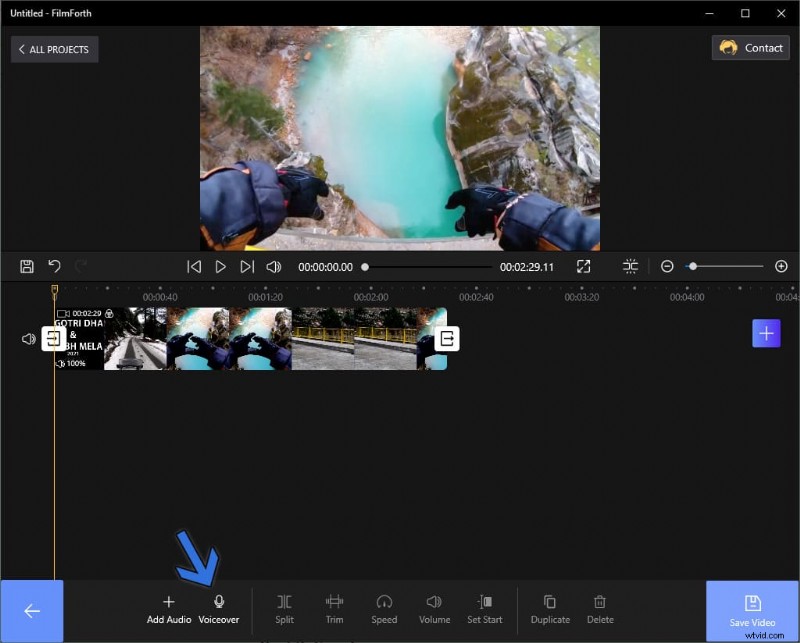Viewport: 800px width, 643px height.
Task: Open the timeline adjustment settings icon
Action: 631,266
